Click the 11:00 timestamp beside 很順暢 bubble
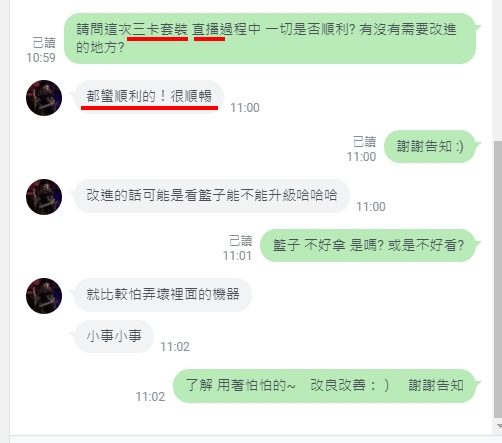 245,108
